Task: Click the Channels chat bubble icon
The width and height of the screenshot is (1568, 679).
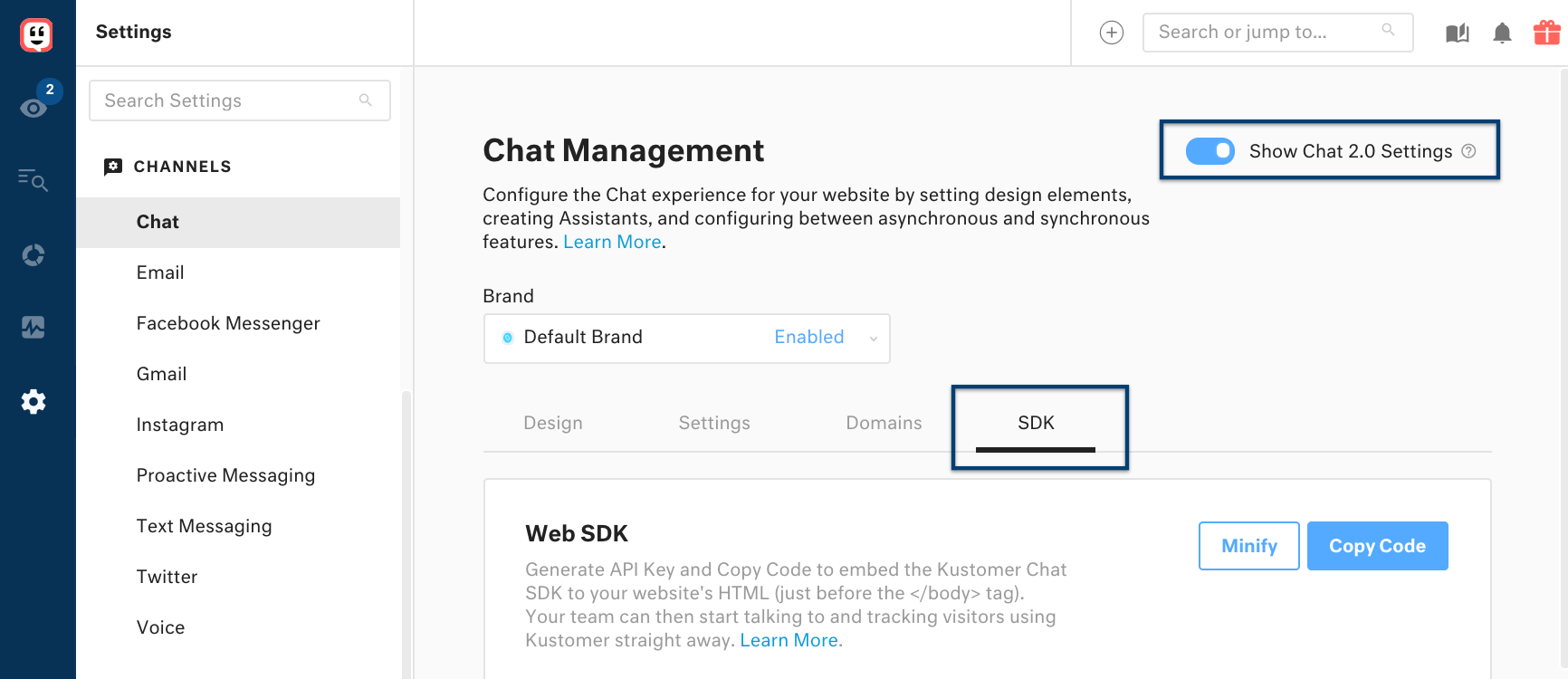Action: [113, 167]
